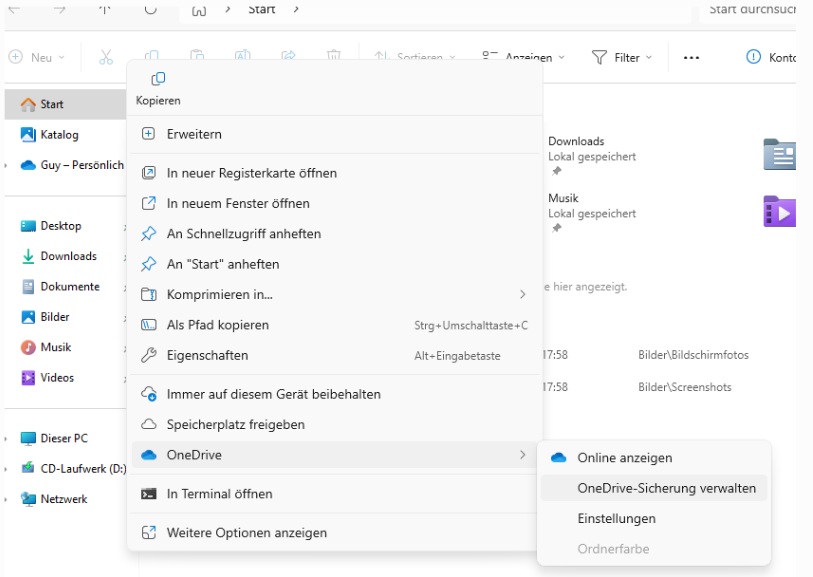Click Weitere Optionen anzeigen
Image resolution: width=813 pixels, height=577 pixels.
(334, 533)
